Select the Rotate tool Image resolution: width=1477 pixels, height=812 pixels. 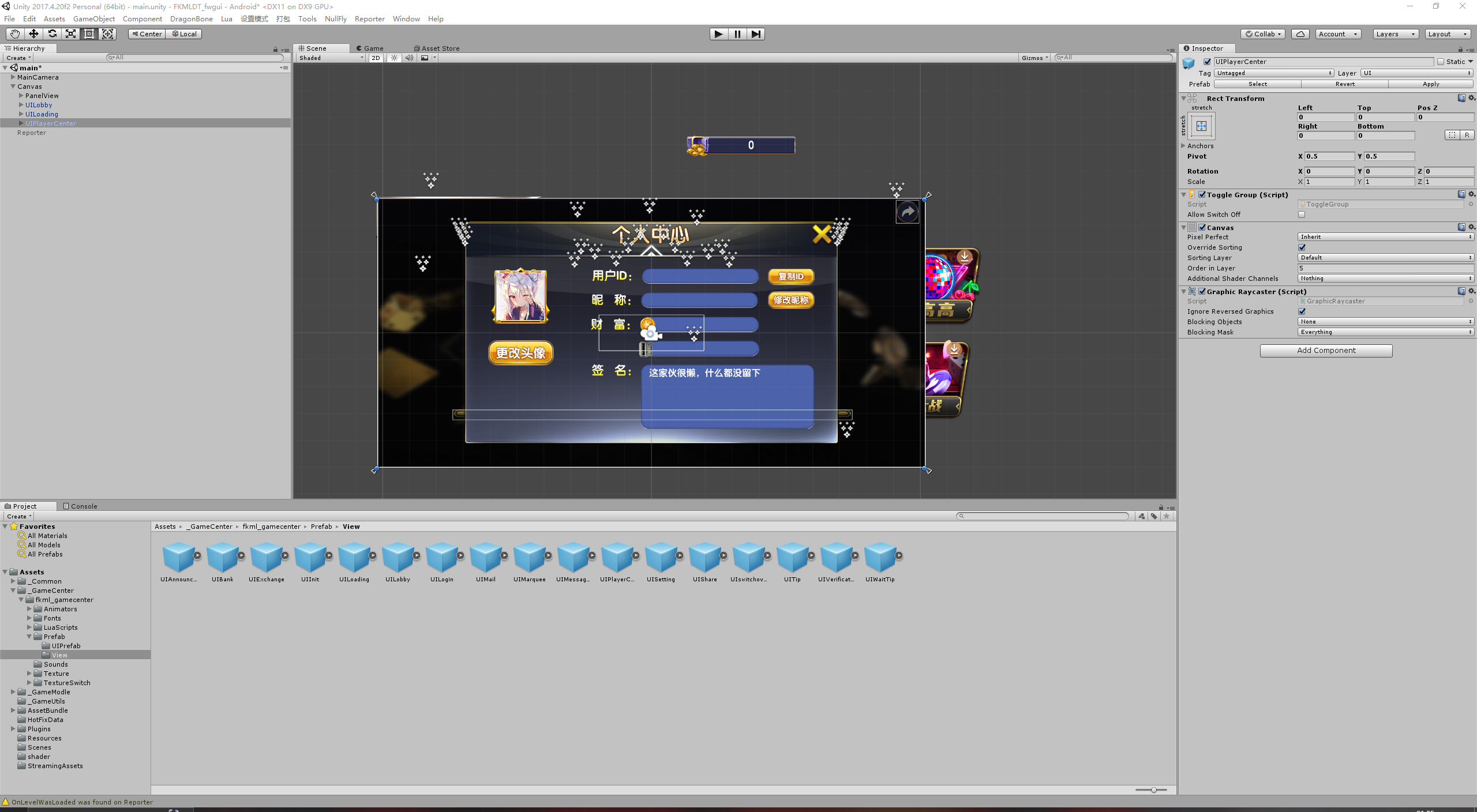[52, 34]
